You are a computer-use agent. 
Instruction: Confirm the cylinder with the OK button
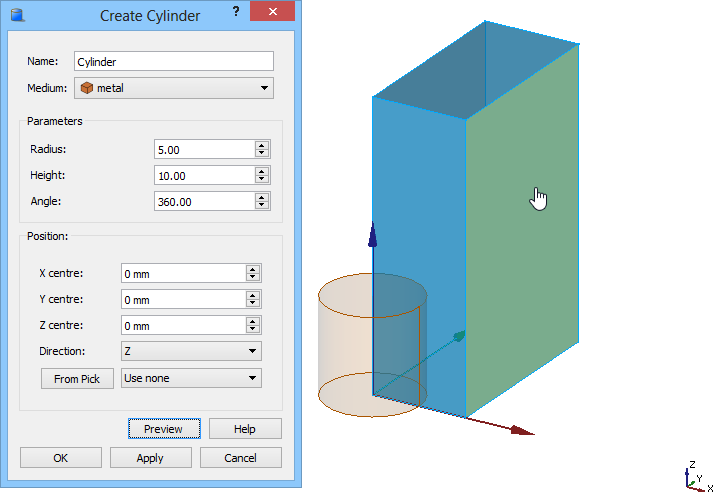point(60,457)
